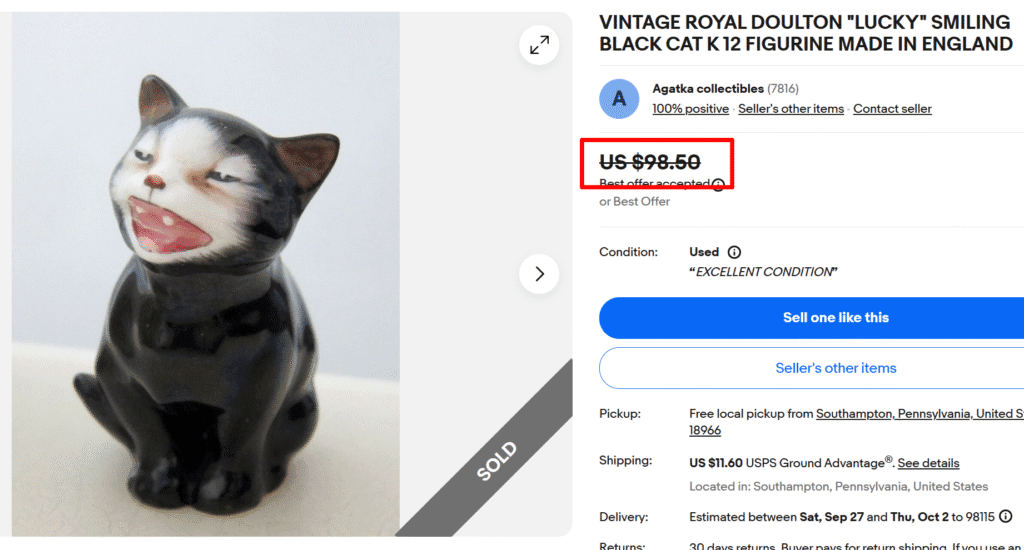The width and height of the screenshot is (1024, 550).
Task: Click the 100% positive feedback link
Action: click(x=690, y=109)
